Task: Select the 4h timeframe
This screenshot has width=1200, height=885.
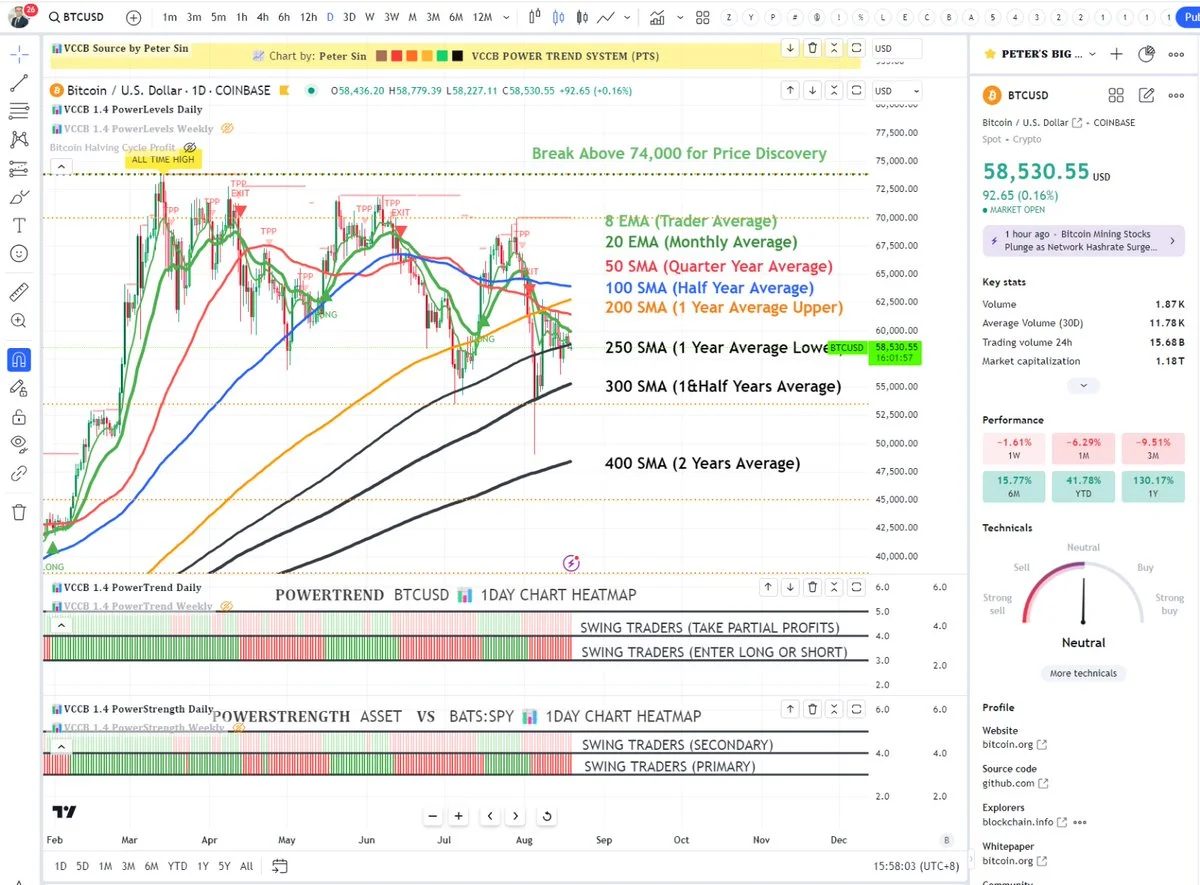Action: [x=262, y=18]
